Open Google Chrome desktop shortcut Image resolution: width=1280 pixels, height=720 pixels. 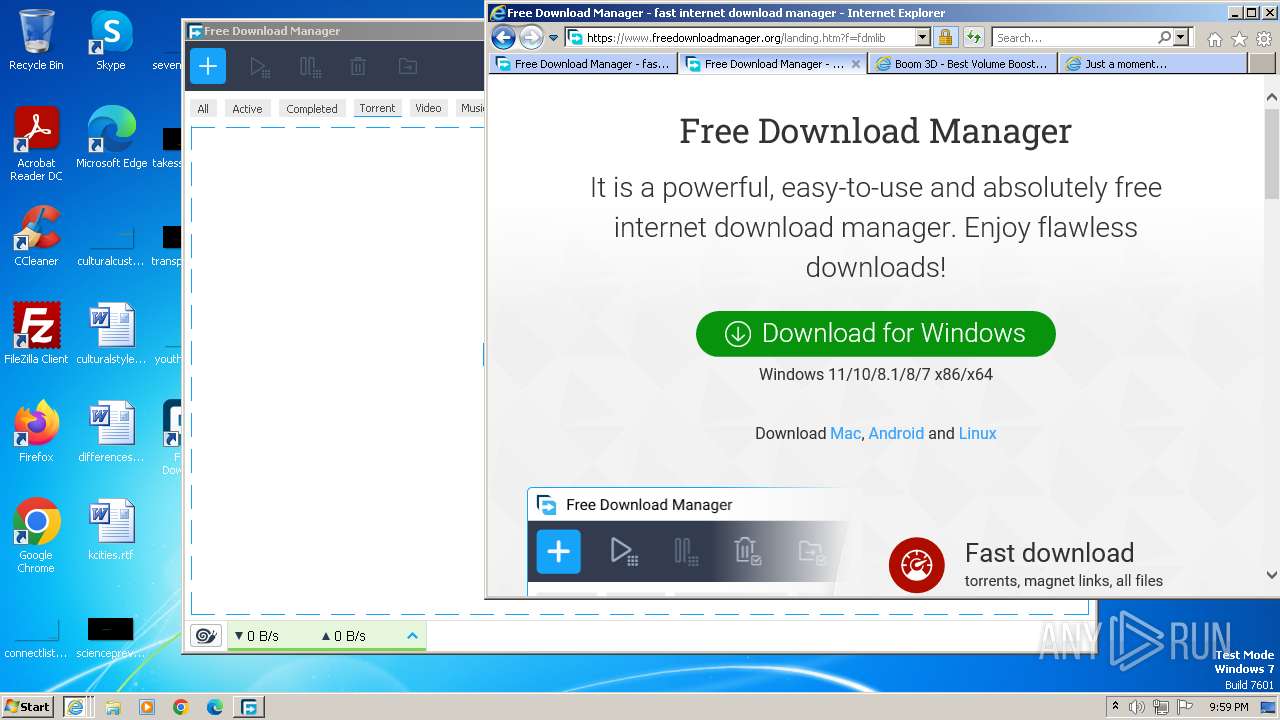click(36, 537)
